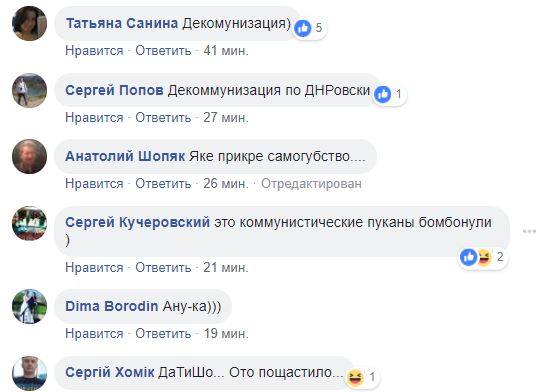548x392 pixels.
Task: Open the three-dot options menu beside Кучеровский's comment
Action: click(x=529, y=231)
